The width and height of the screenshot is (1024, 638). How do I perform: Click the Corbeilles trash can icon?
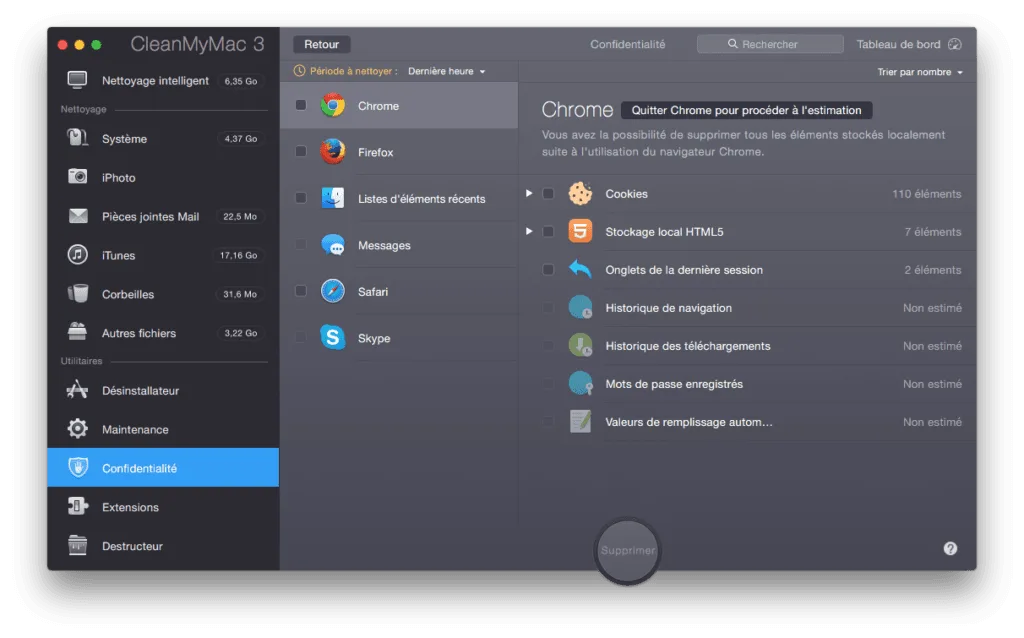(78, 293)
